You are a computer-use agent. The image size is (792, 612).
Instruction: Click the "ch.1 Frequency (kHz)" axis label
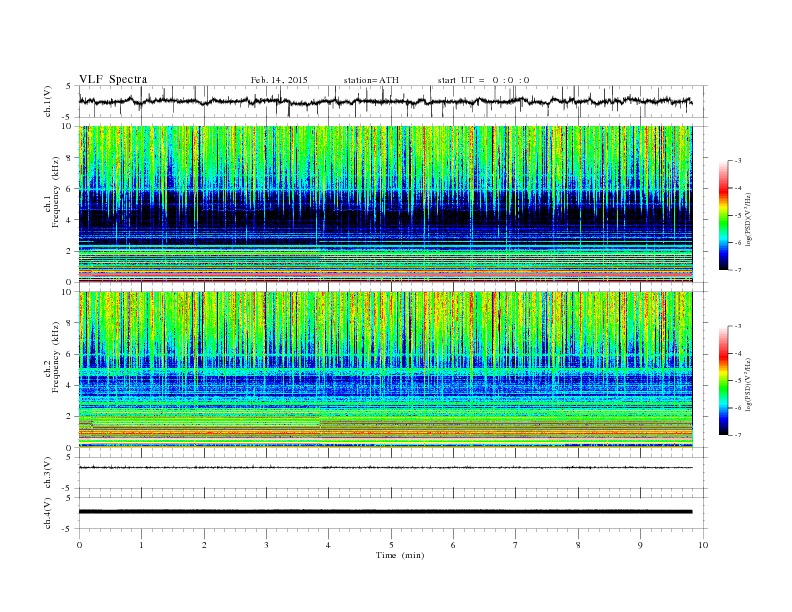tap(52, 192)
